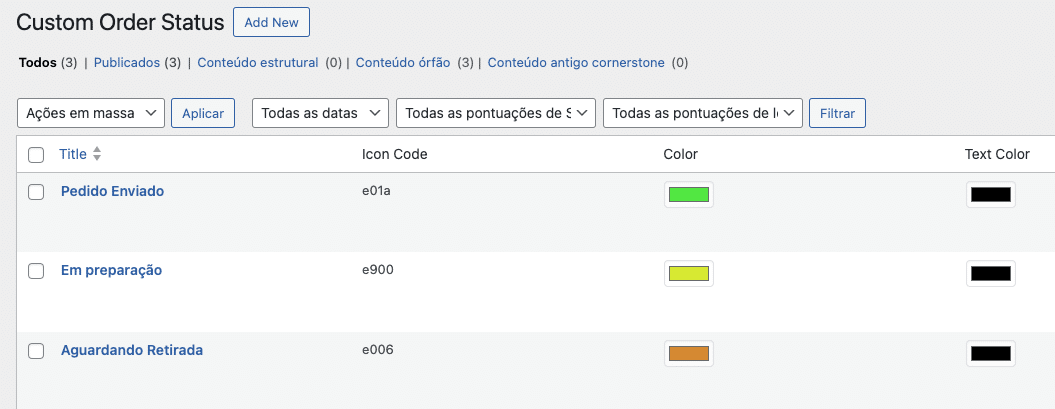Select the yellow color swatch for Em preparação
Screen dimensions: 1055x409
(x=688, y=273)
